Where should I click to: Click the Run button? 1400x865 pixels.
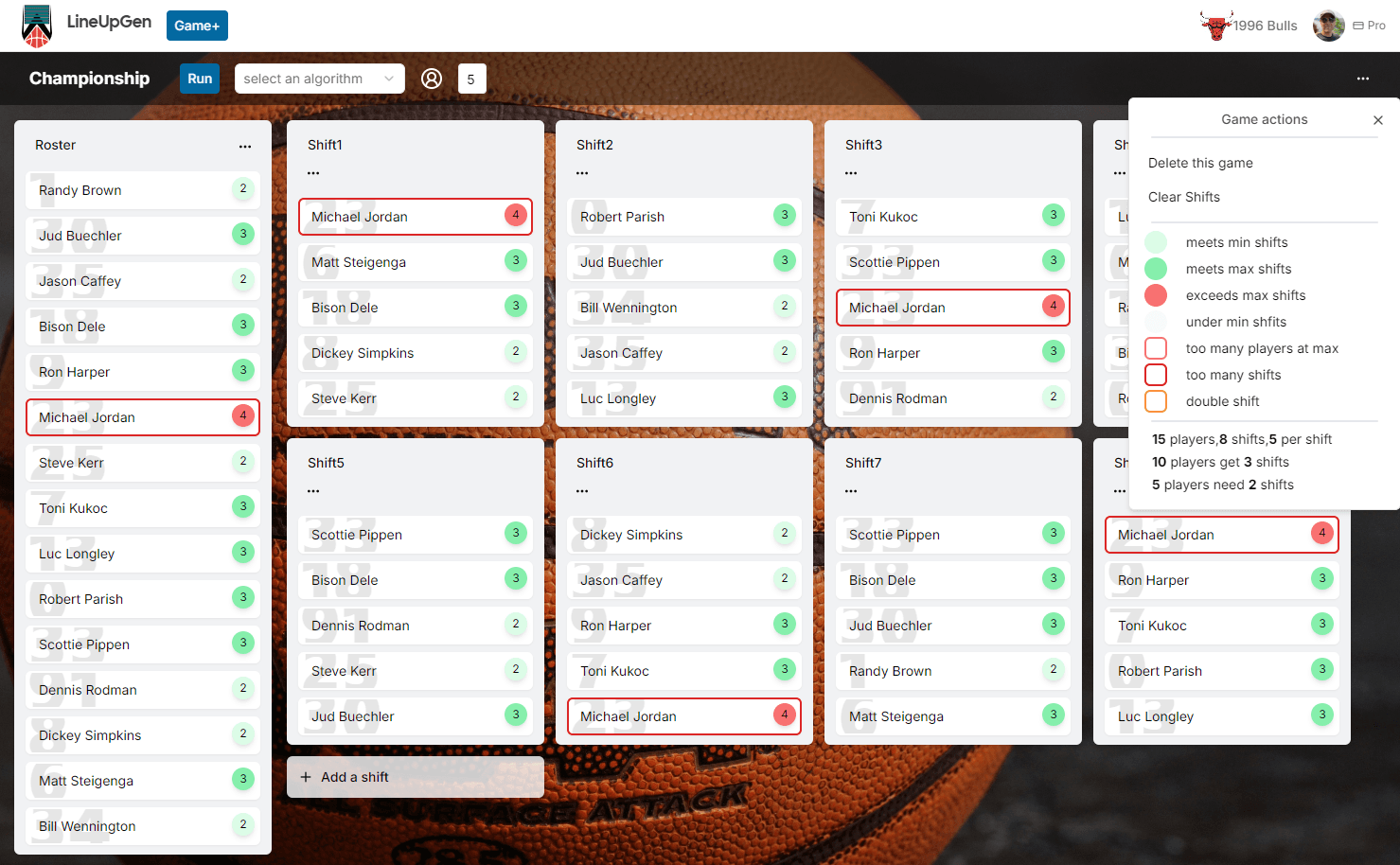[x=199, y=79]
